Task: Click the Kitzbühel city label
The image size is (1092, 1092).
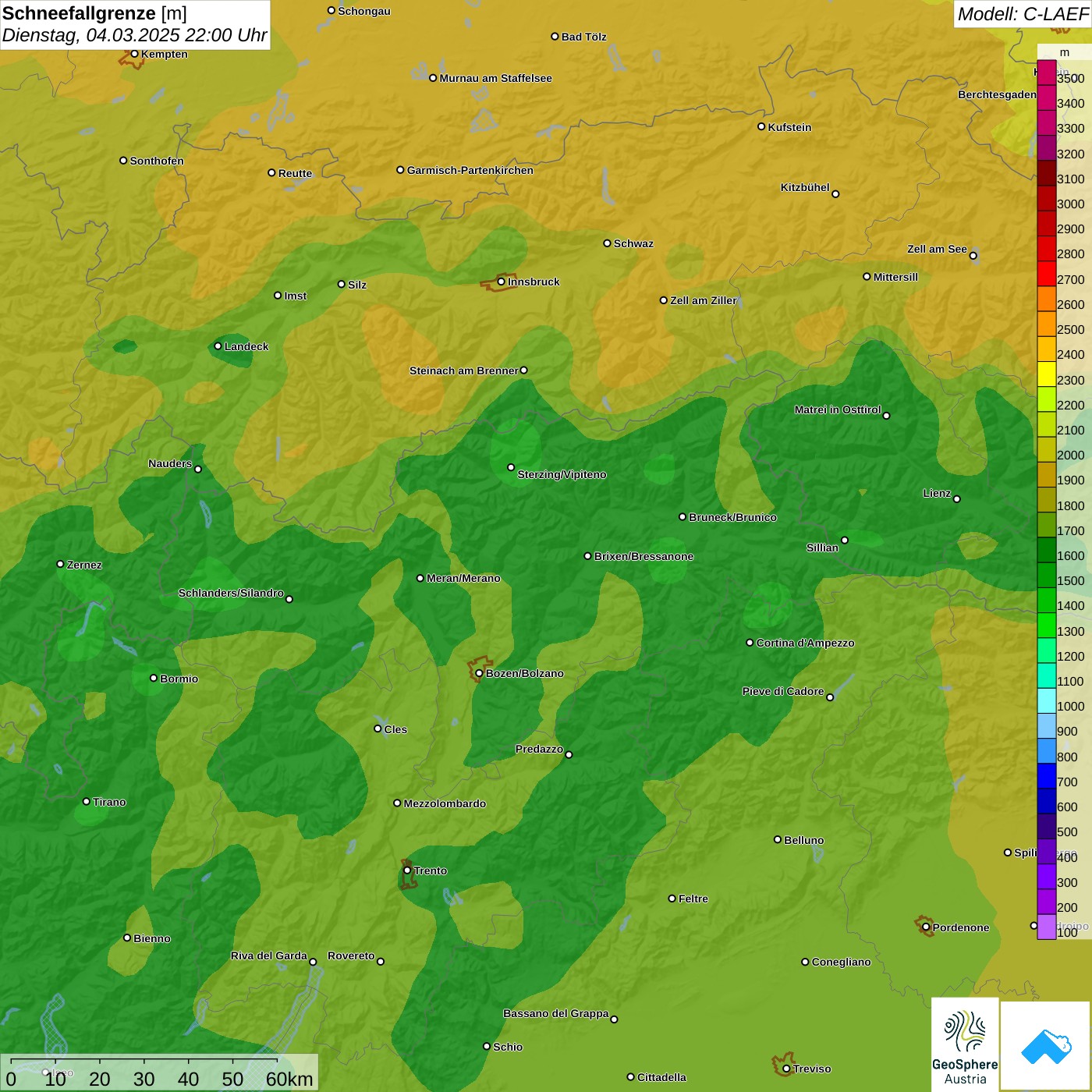Action: (805, 187)
